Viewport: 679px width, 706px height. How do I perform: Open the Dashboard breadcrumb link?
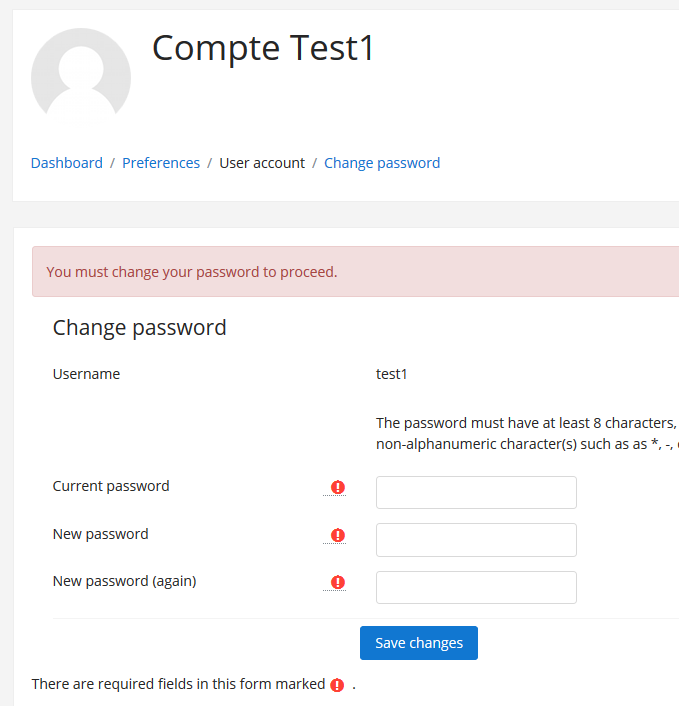pos(67,163)
